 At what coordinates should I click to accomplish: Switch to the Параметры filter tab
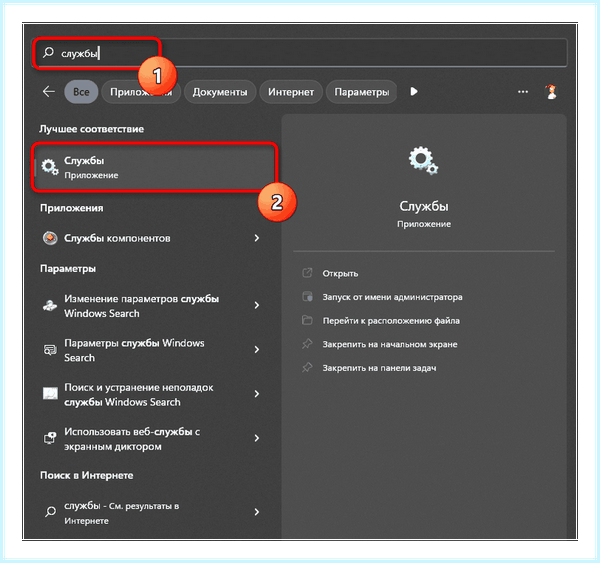tap(362, 92)
